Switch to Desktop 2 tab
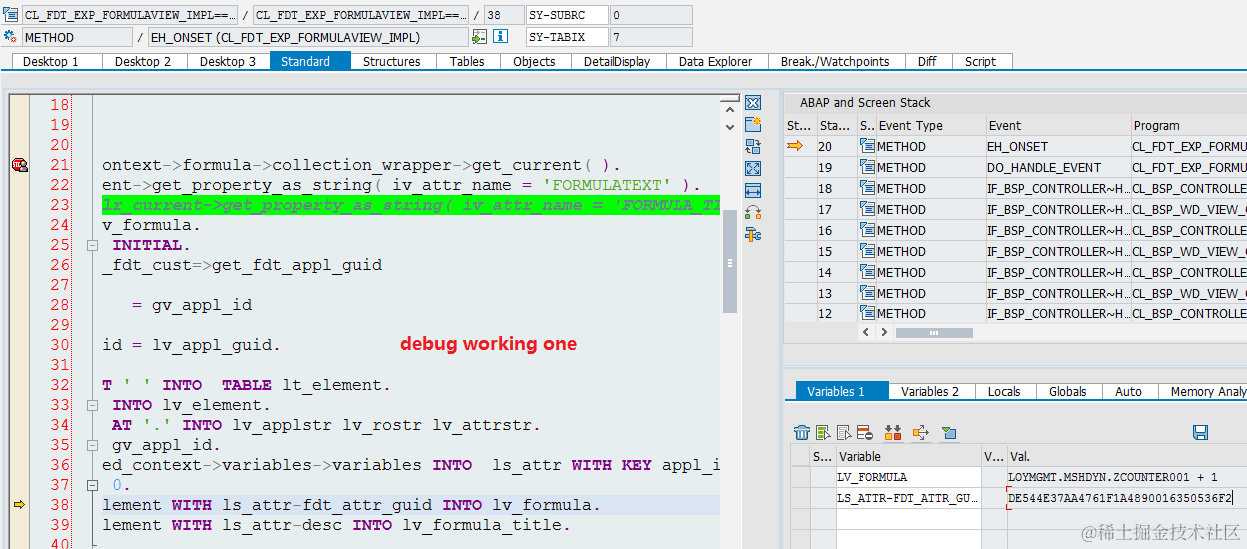This screenshot has height=549, width=1247. click(x=143, y=61)
